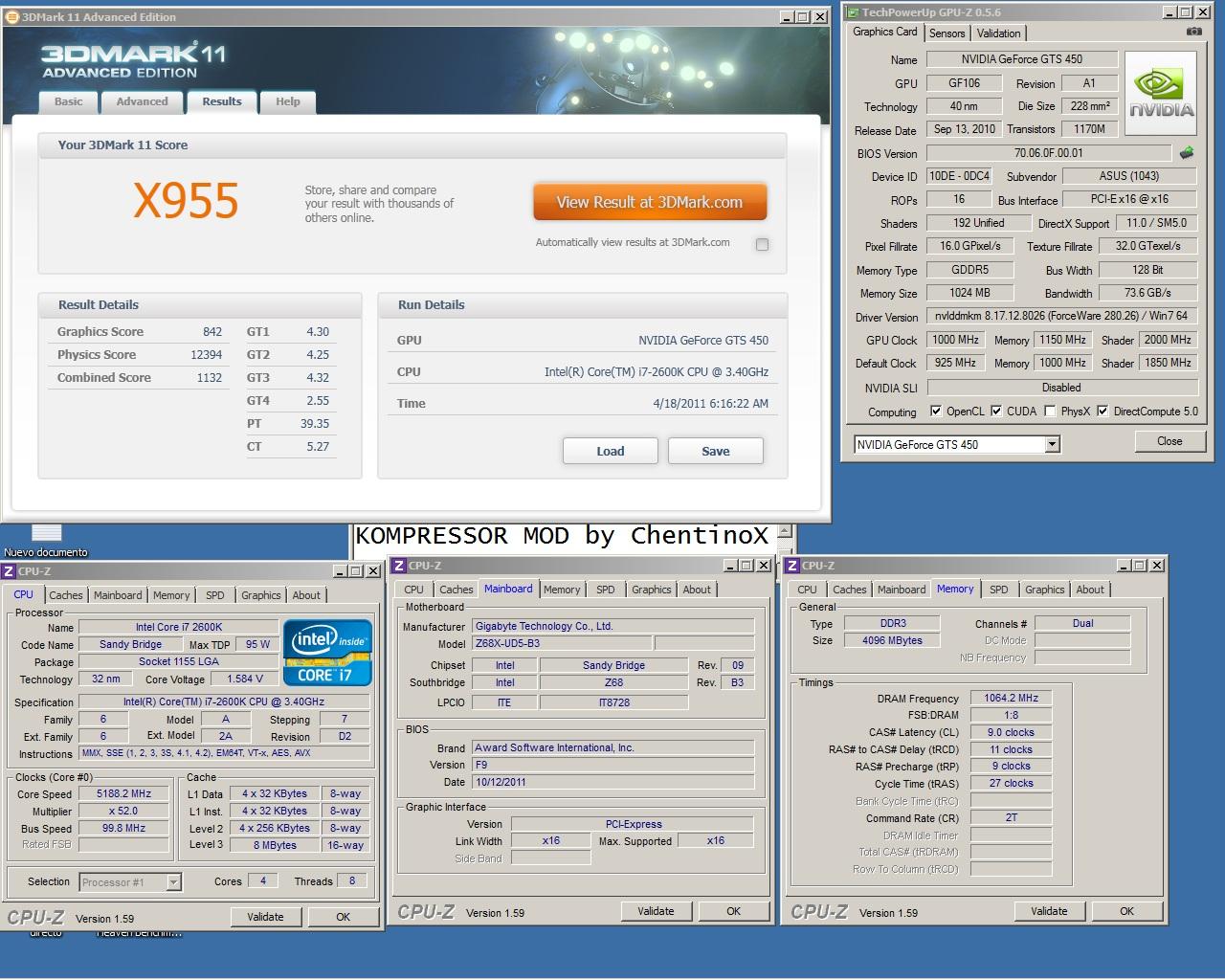Screen dimensions: 1225x980
Task: Click the Load button in Run Details
Action: coord(611,451)
